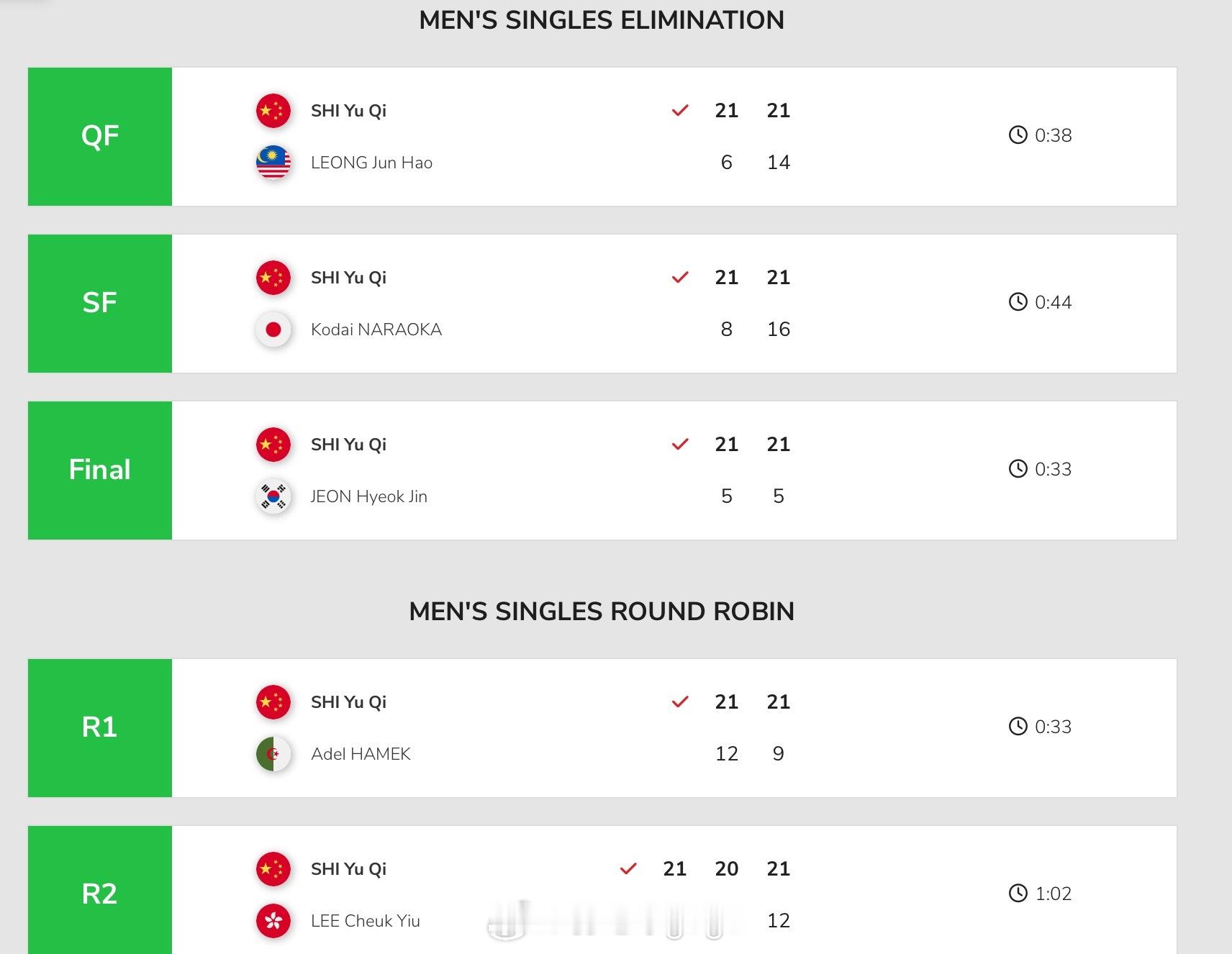Screen dimensions: 1232x954
Task: Open LEONG Jun Hao player name
Action: [x=371, y=163]
